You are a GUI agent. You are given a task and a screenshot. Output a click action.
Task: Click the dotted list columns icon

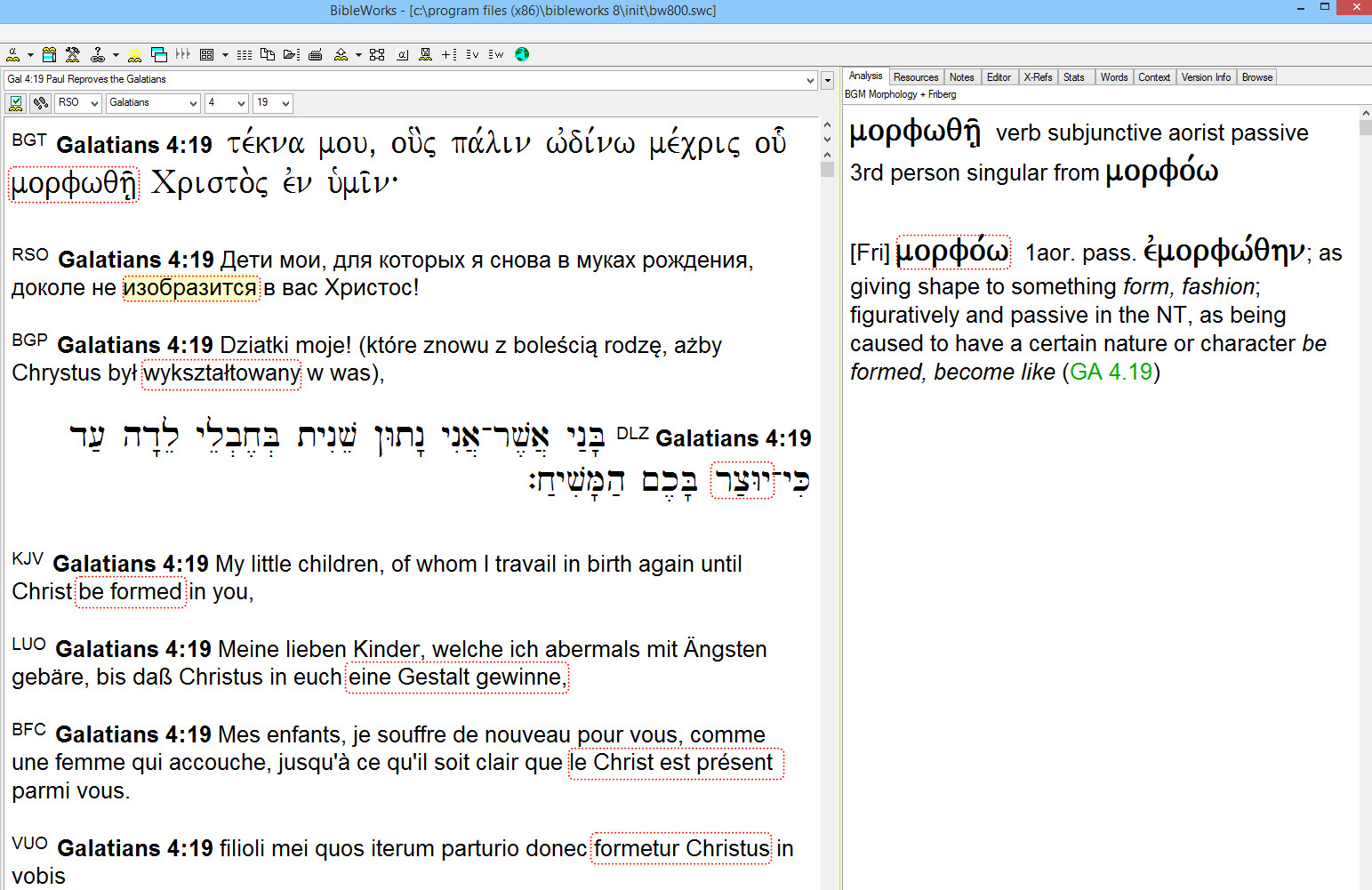(x=245, y=55)
